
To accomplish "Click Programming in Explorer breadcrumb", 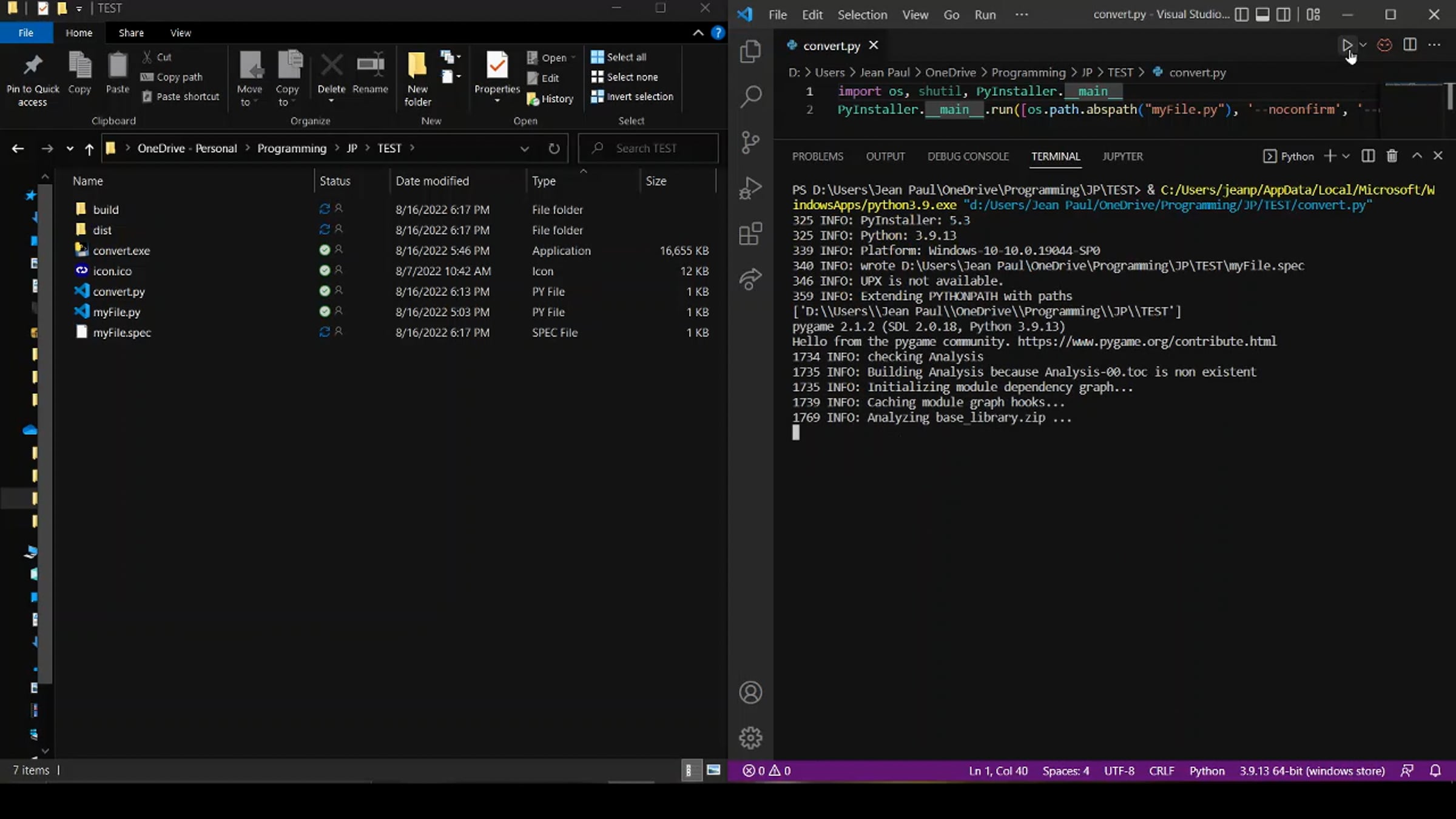I will (292, 149).
